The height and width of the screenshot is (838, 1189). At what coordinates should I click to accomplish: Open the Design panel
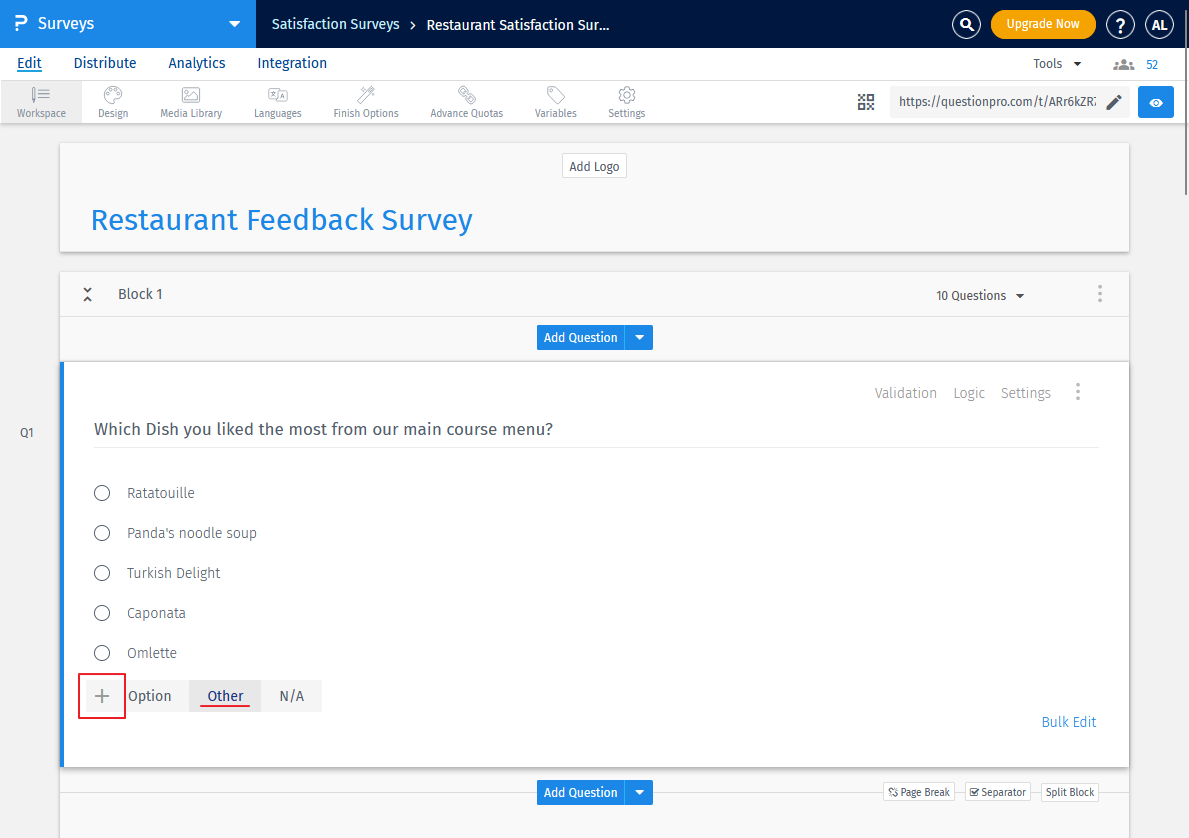pos(112,101)
